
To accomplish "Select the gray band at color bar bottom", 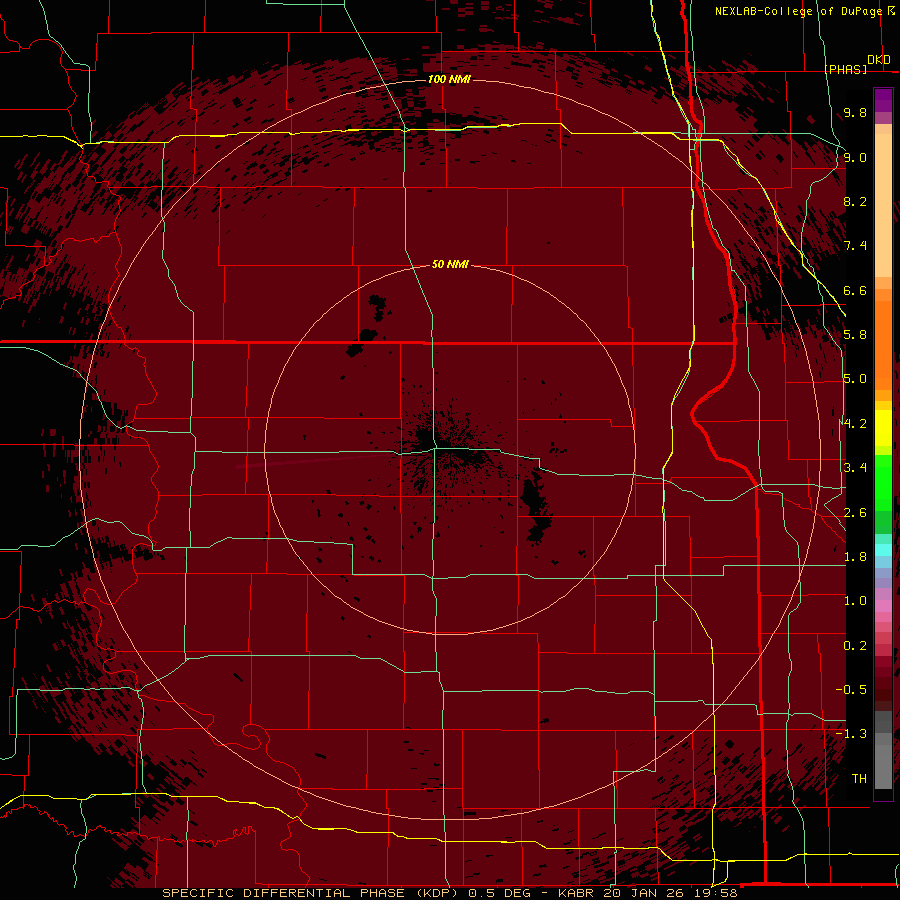I will pyautogui.click(x=883, y=749).
